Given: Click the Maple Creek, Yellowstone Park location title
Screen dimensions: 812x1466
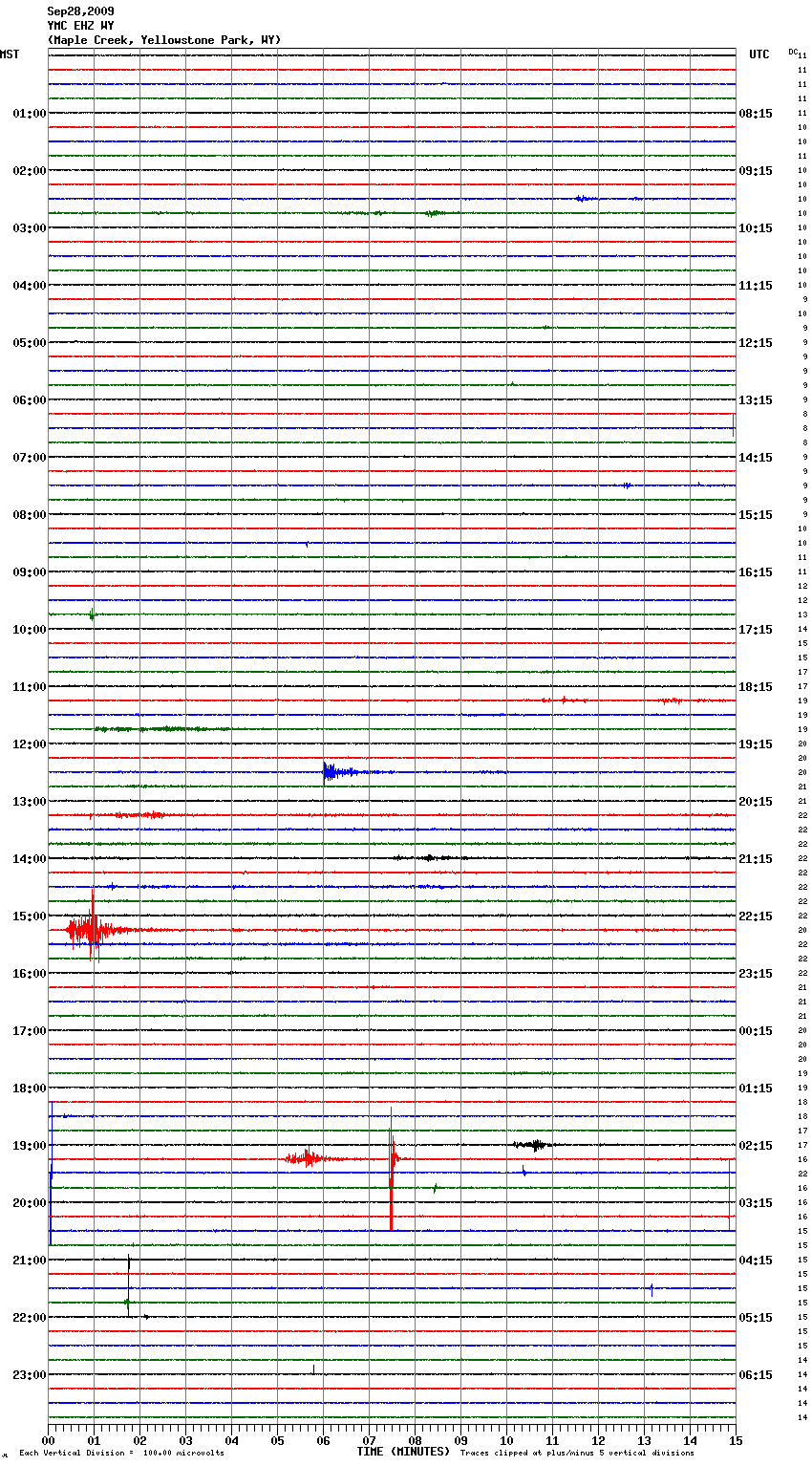Looking at the screenshot, I should [164, 40].
